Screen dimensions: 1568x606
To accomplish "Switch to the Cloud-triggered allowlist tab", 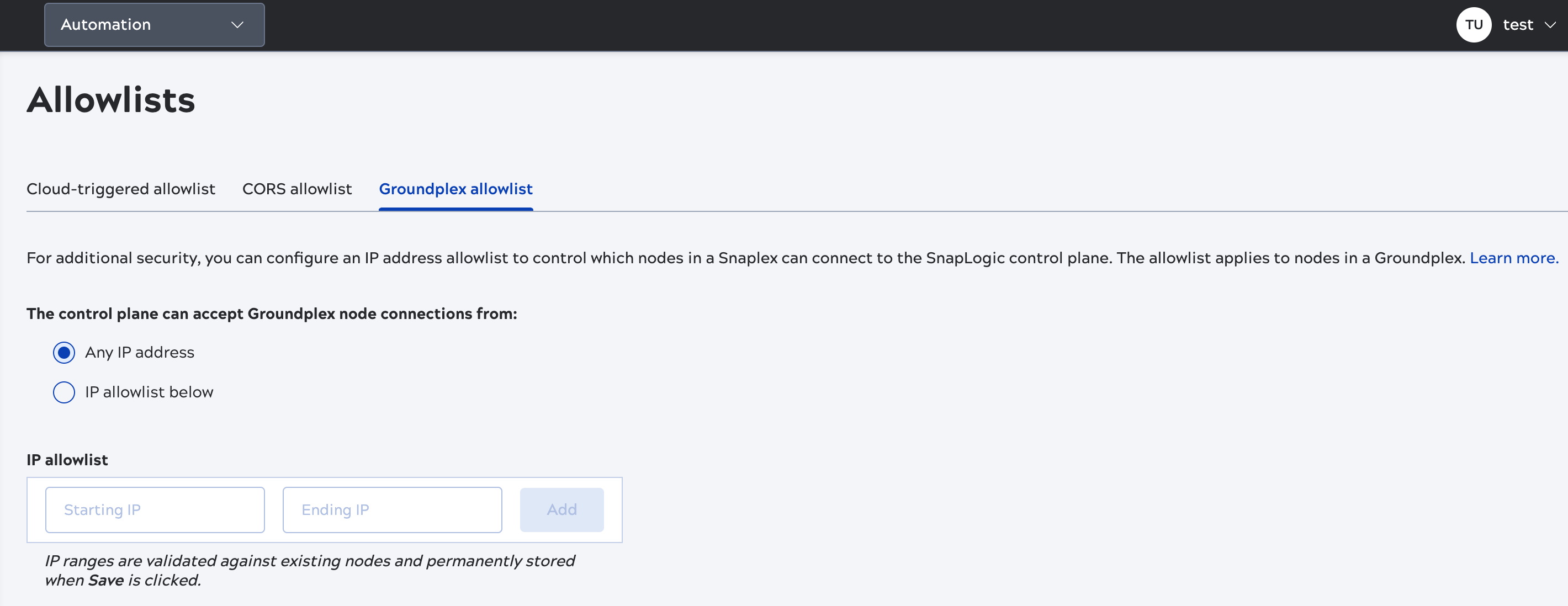I will pyautogui.click(x=120, y=189).
